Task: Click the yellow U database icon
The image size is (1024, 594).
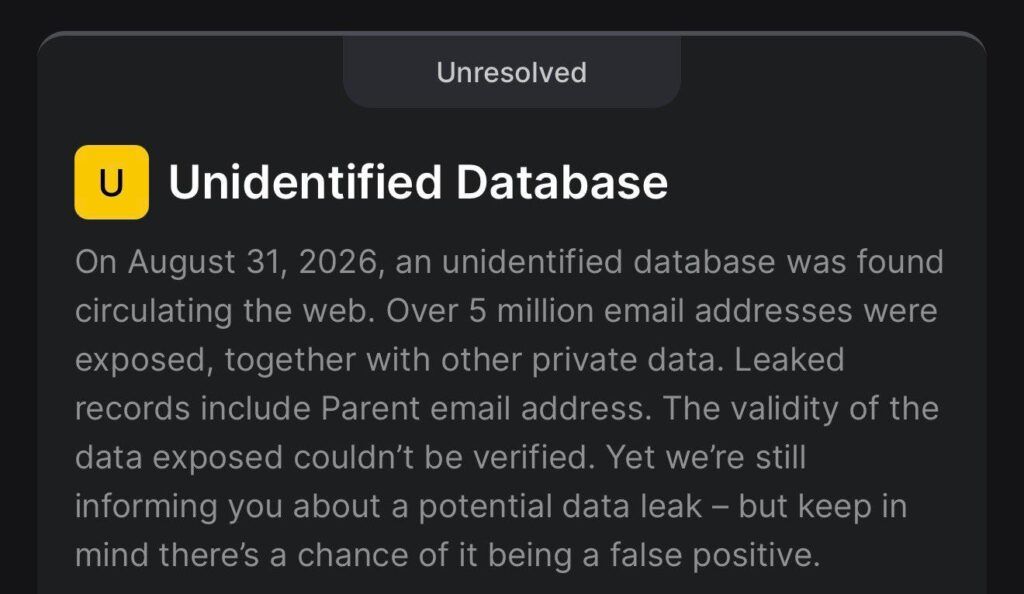Action: tap(112, 182)
